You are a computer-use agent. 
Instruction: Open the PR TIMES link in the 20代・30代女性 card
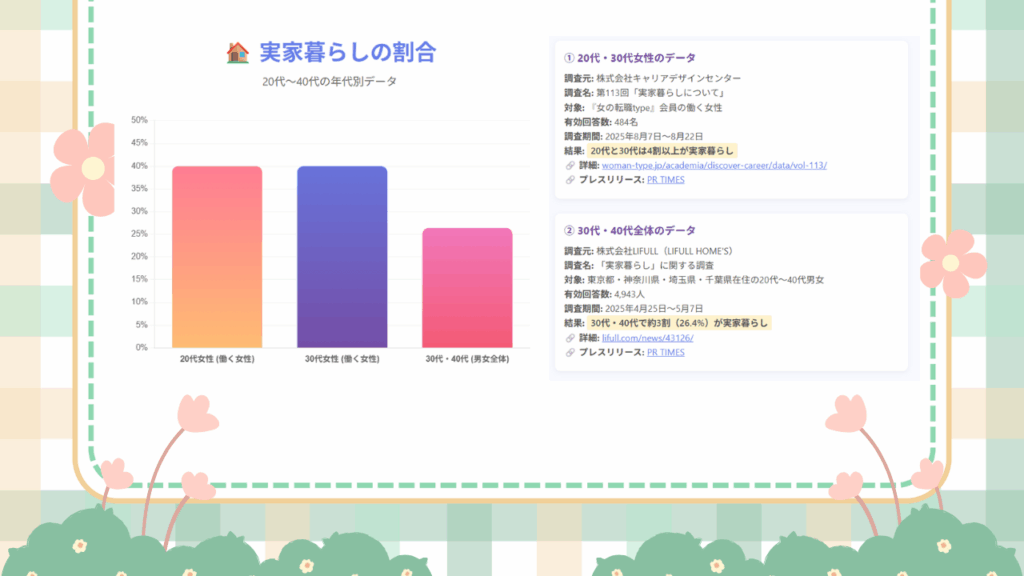point(665,179)
